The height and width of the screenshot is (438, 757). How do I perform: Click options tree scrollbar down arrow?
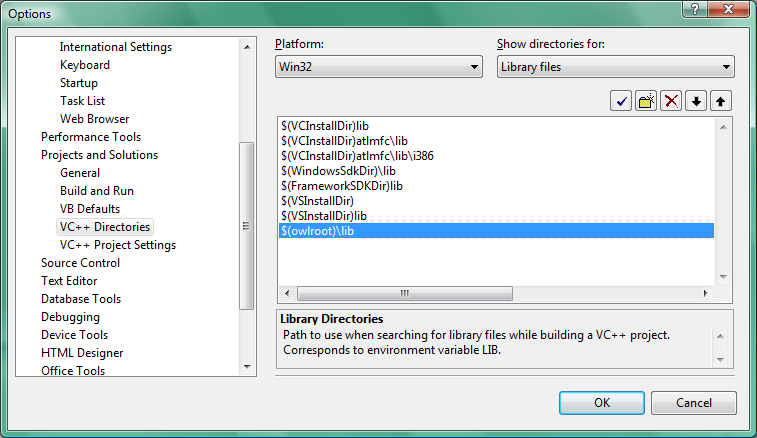(x=247, y=367)
